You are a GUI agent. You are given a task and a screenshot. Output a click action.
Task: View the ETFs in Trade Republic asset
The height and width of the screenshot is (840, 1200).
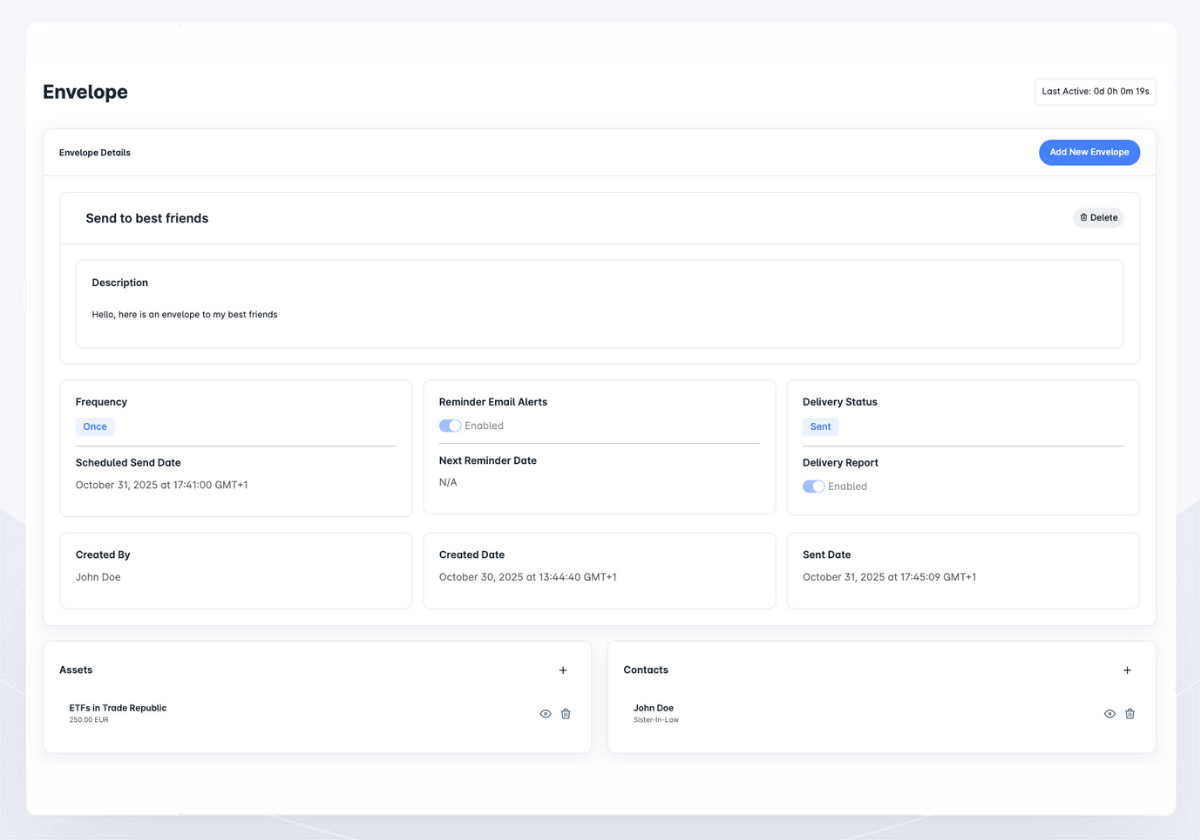(545, 714)
